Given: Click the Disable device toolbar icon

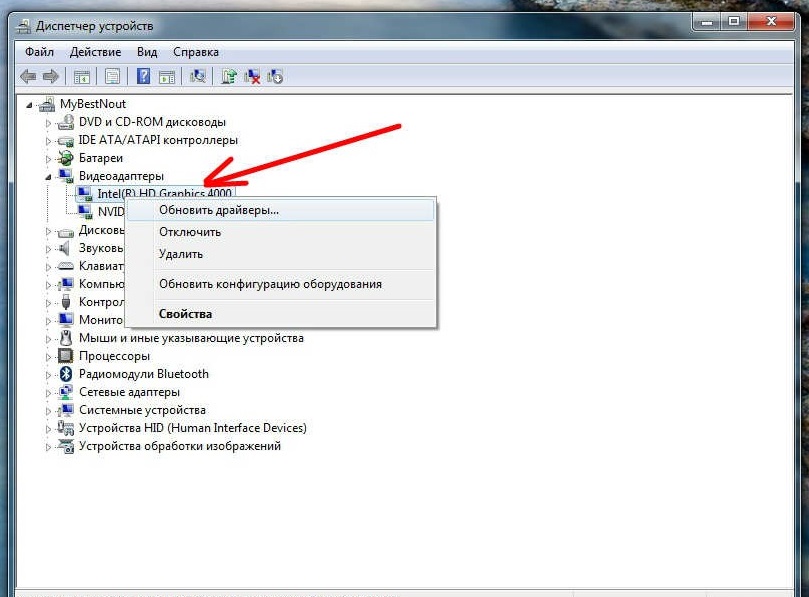Looking at the screenshot, I should point(275,76).
